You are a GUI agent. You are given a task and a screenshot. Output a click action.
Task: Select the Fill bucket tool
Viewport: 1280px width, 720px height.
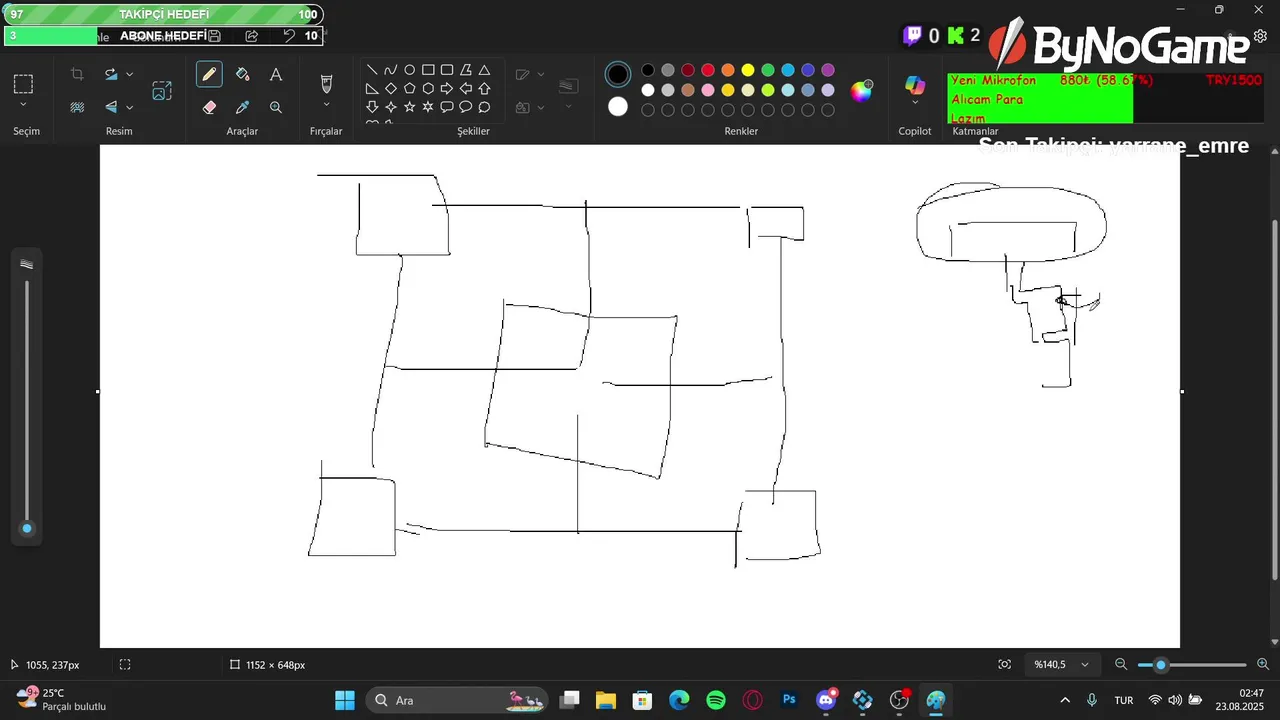(242, 75)
